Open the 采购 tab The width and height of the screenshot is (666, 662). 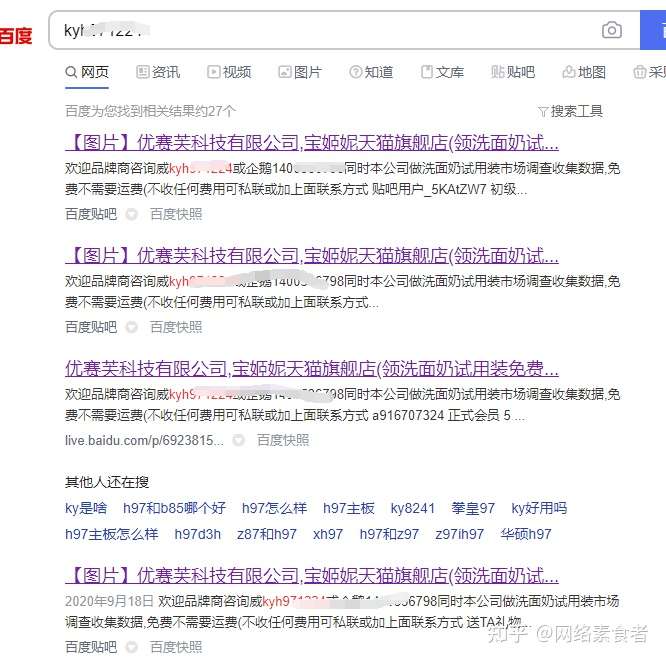(649, 72)
